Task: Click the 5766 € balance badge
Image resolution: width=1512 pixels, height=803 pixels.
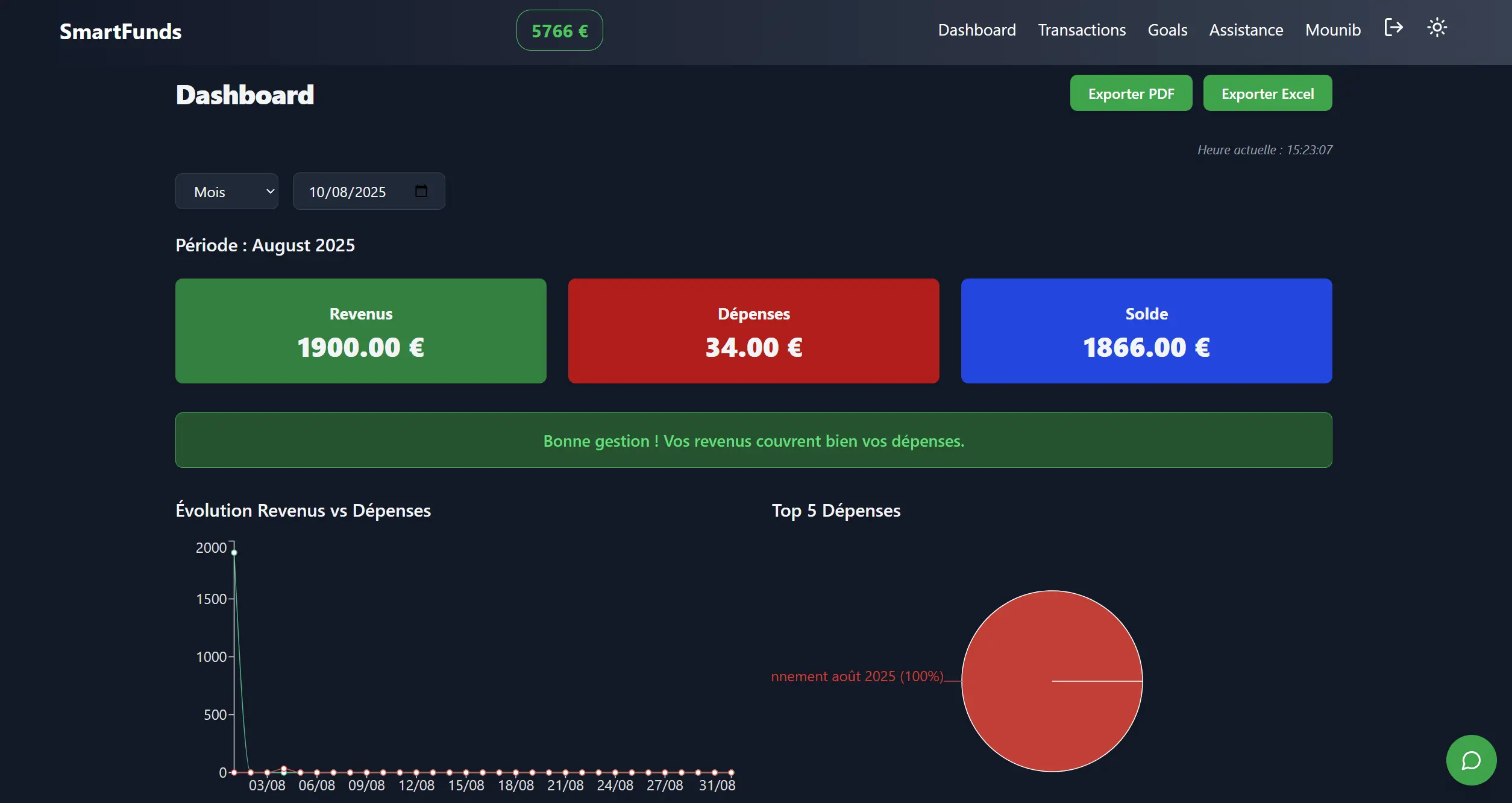Action: coord(559,31)
